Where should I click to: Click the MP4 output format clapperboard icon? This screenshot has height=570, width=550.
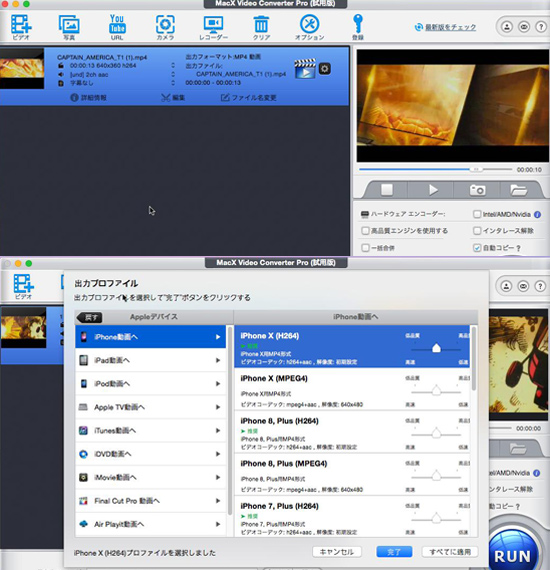(305, 68)
